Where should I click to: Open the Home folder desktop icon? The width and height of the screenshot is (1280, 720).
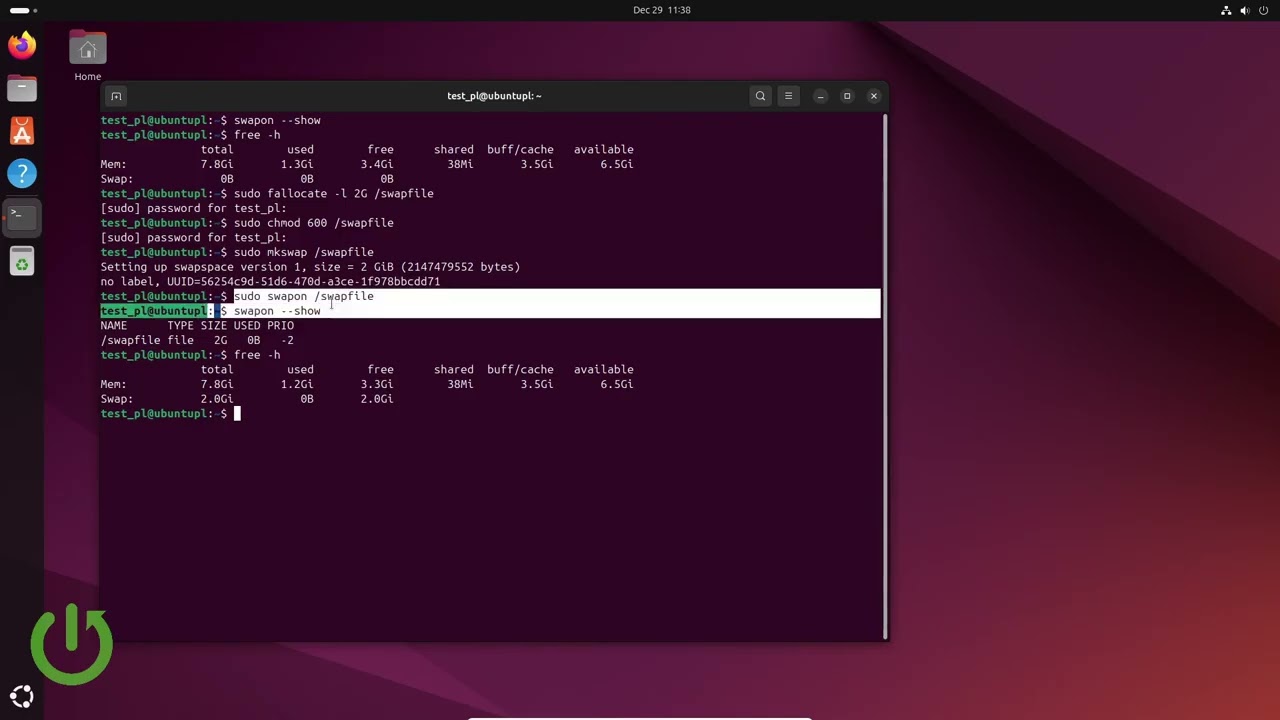[88, 48]
